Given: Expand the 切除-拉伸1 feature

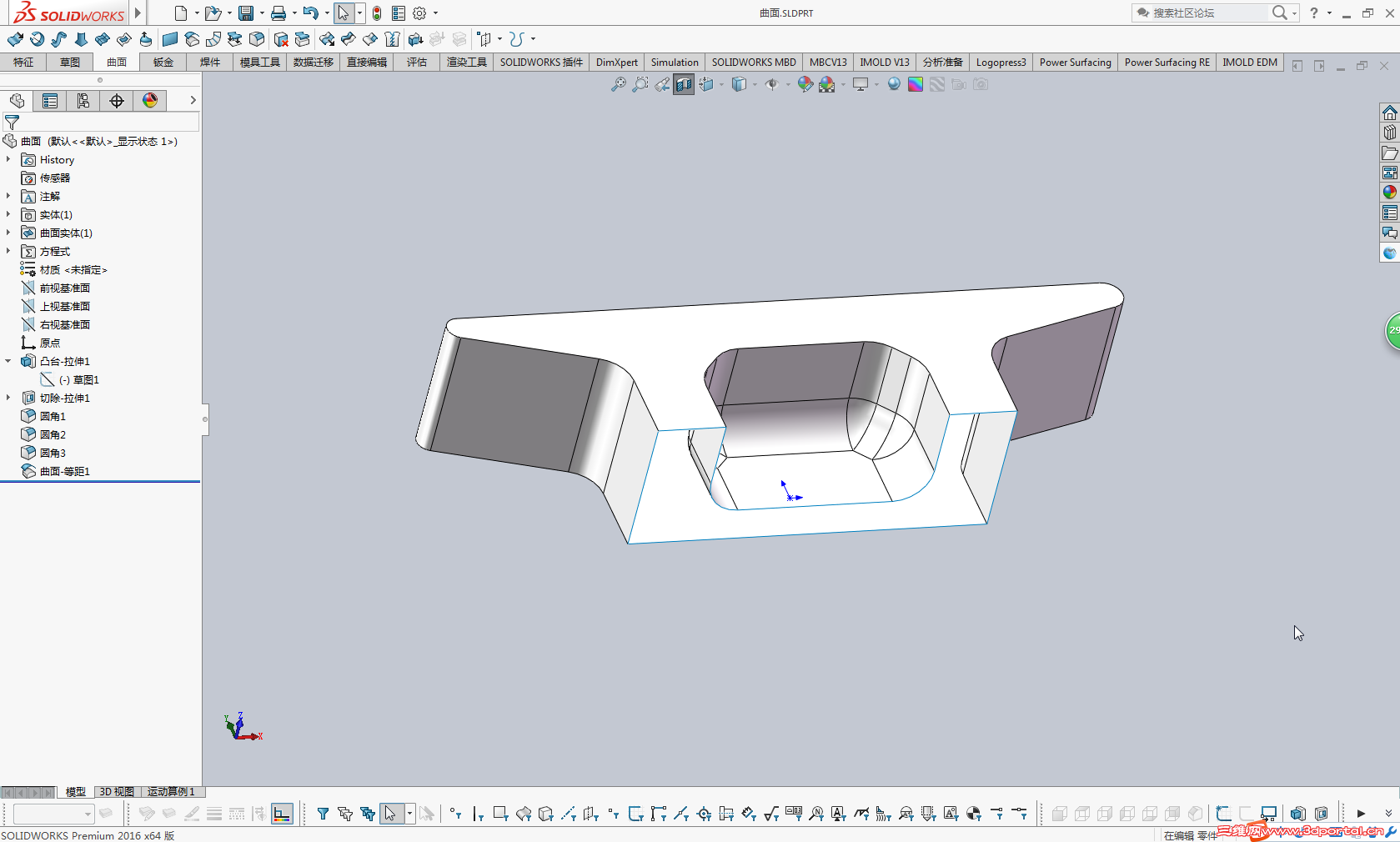Looking at the screenshot, I should 8,398.
